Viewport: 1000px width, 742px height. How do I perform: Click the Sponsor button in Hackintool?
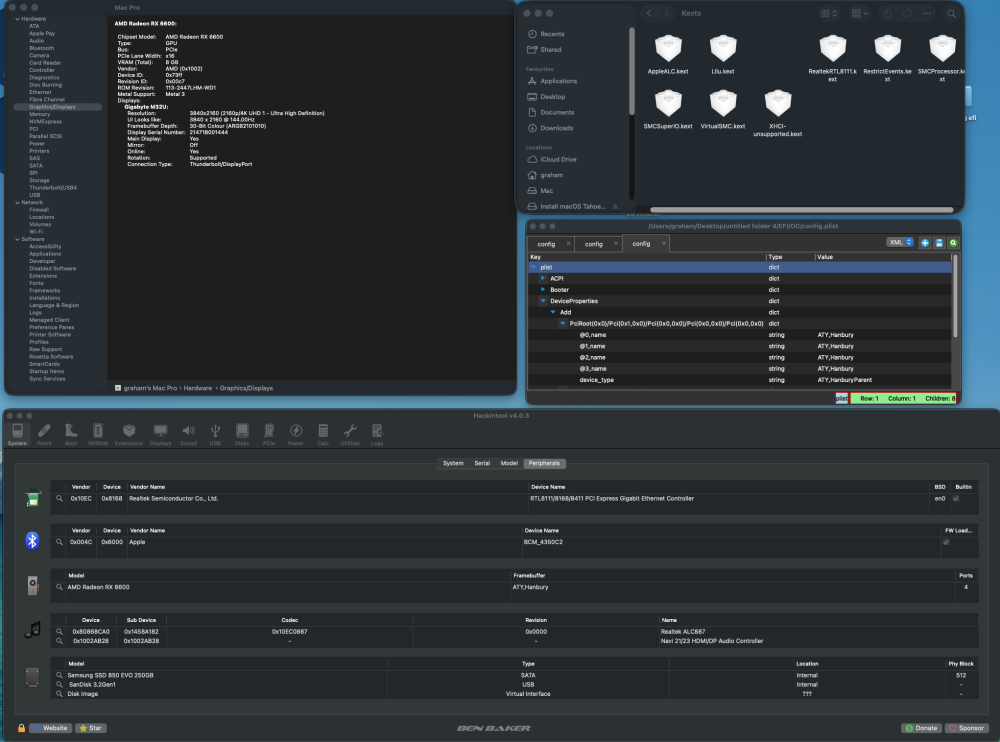[966, 728]
